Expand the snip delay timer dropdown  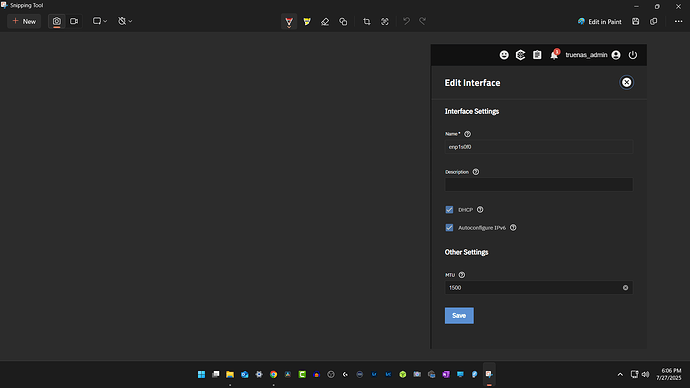pyautogui.click(x=125, y=21)
